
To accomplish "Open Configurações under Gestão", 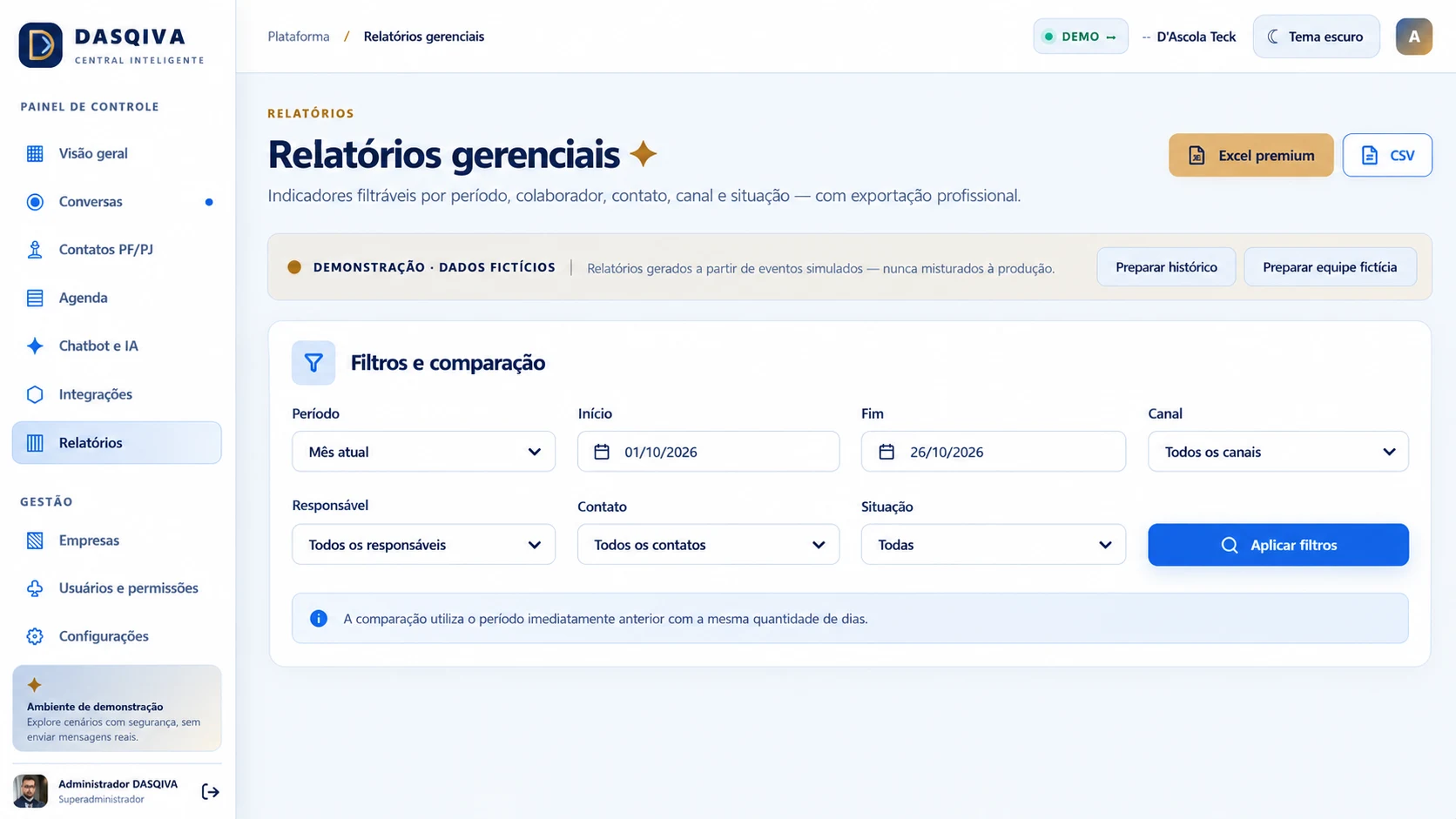I will (x=117, y=636).
